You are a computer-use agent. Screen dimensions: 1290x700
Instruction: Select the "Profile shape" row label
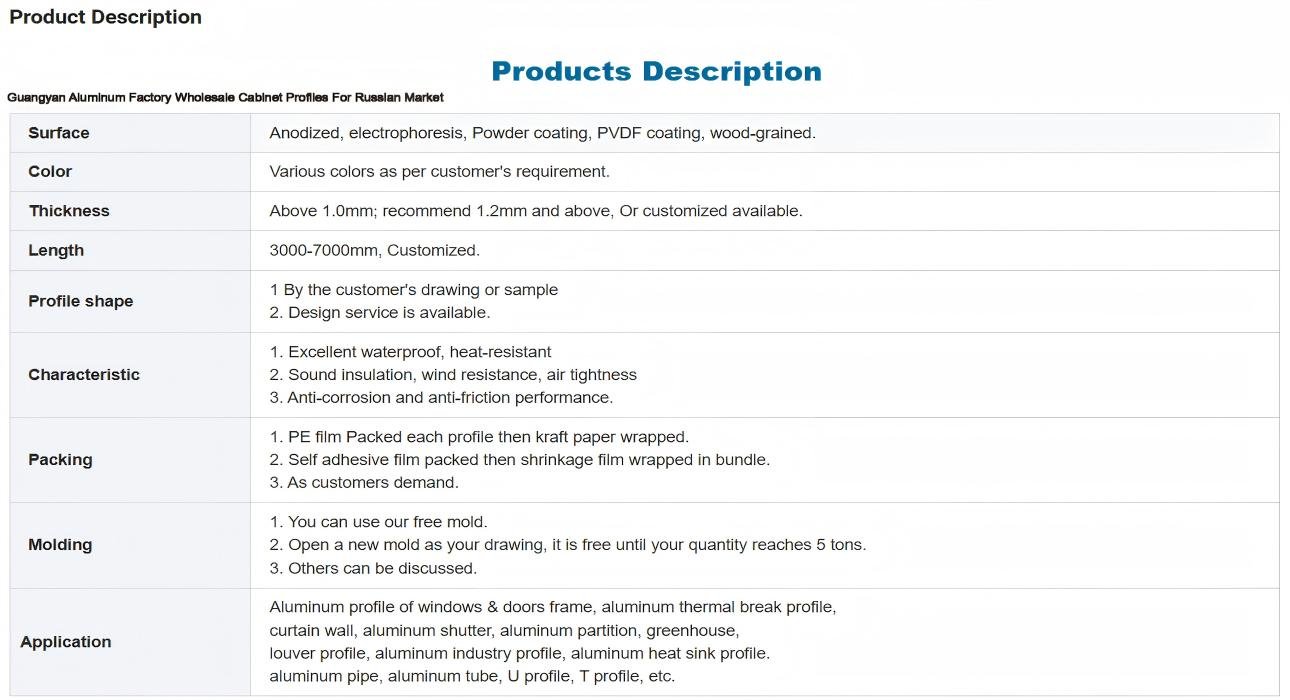pyautogui.click(x=80, y=301)
